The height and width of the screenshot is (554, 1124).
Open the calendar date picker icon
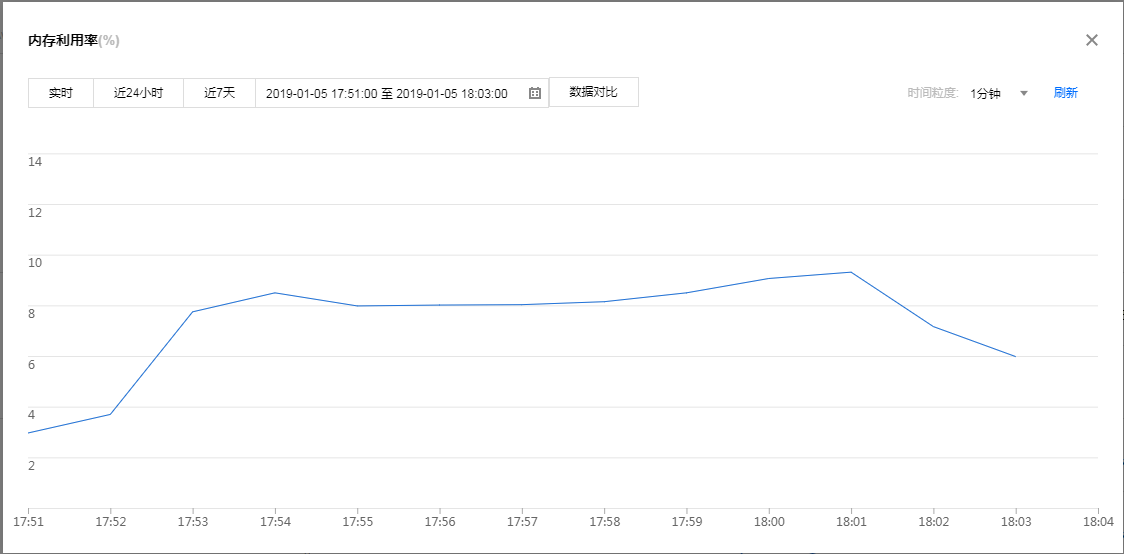tap(535, 93)
